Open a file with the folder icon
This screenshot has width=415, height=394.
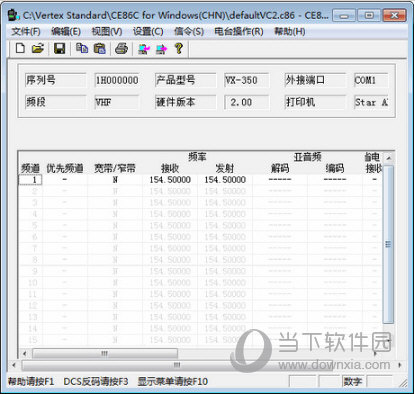[x=38, y=49]
